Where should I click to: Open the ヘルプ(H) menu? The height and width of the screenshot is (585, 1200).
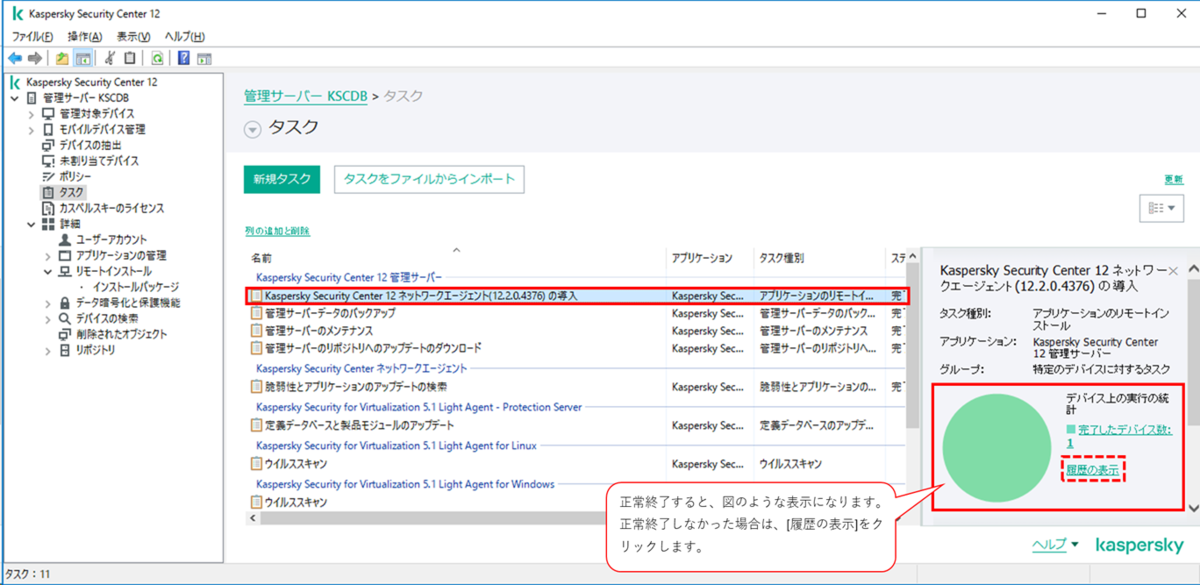185,36
